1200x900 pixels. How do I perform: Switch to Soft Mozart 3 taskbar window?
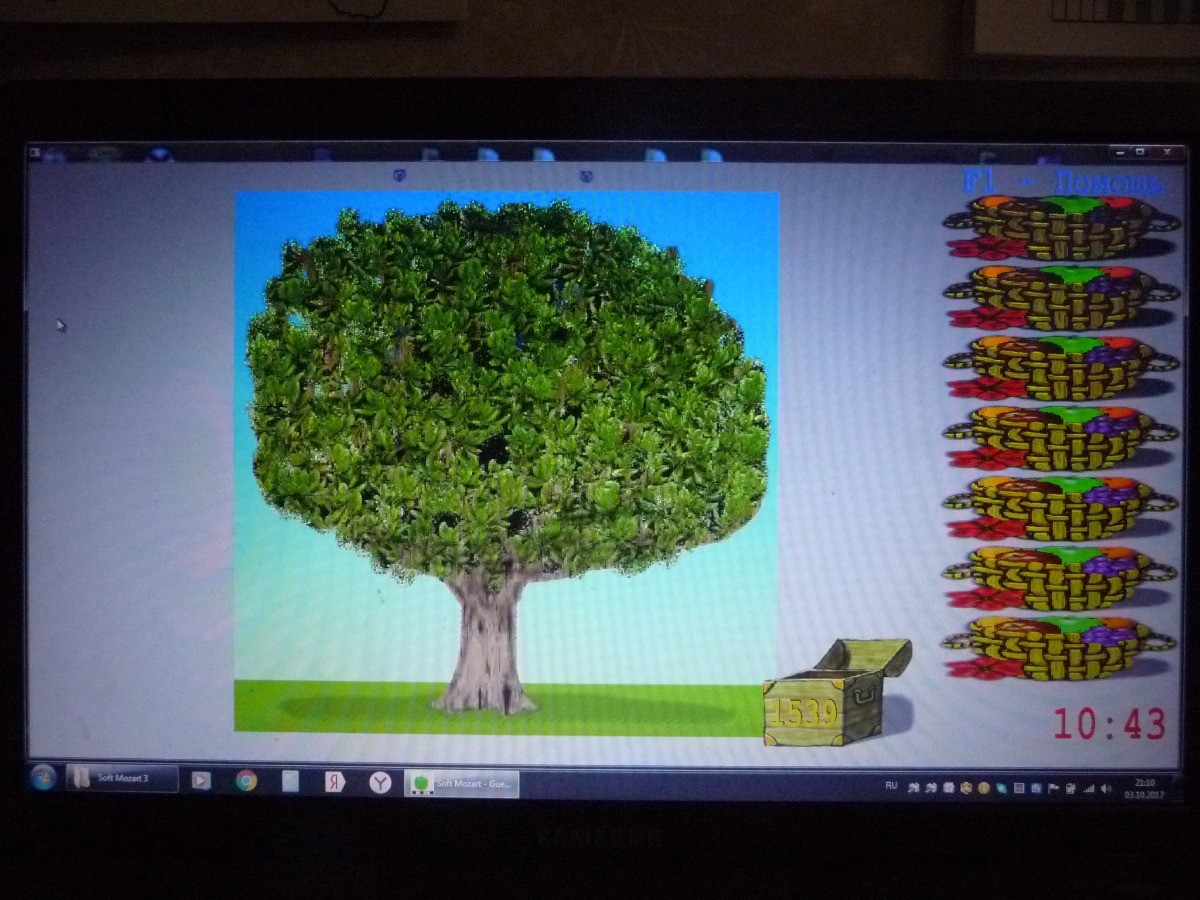122,779
